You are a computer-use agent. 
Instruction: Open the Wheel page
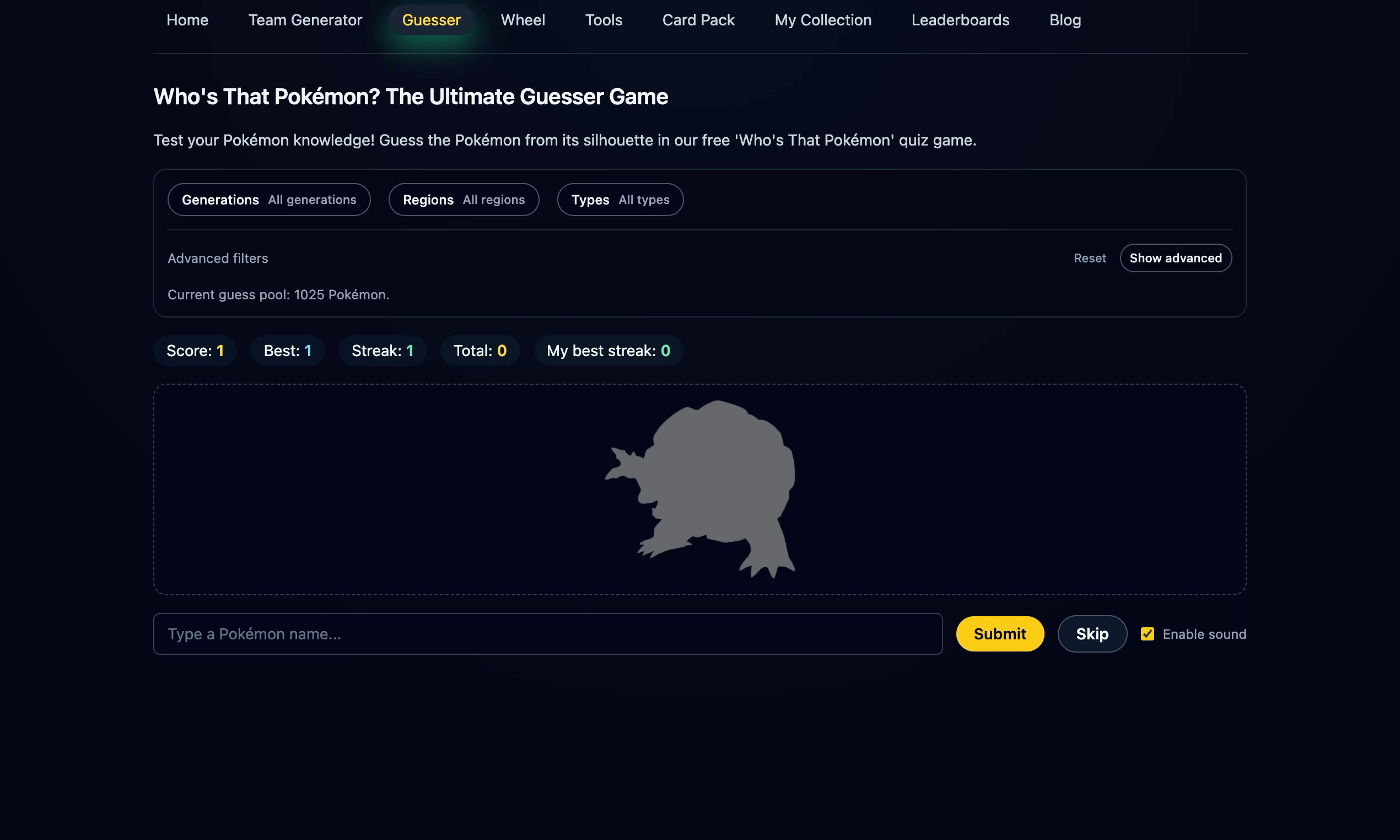point(523,20)
